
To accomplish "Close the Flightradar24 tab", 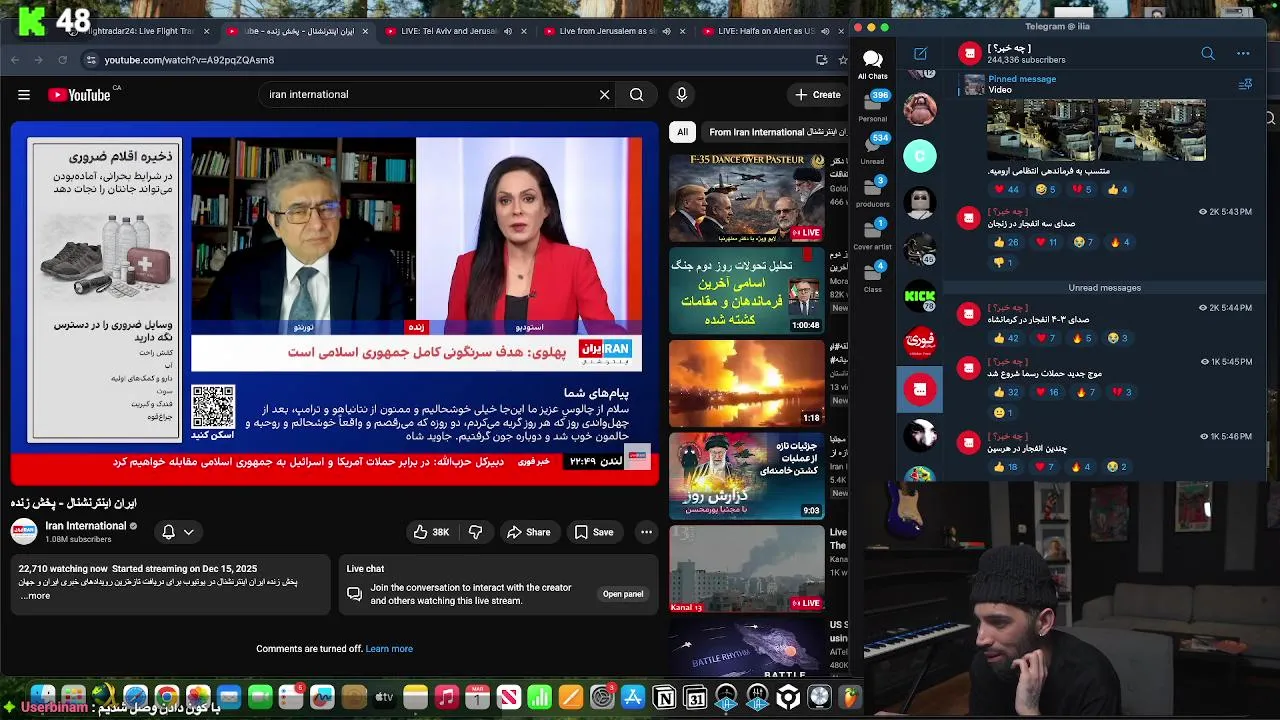I will tap(206, 31).
